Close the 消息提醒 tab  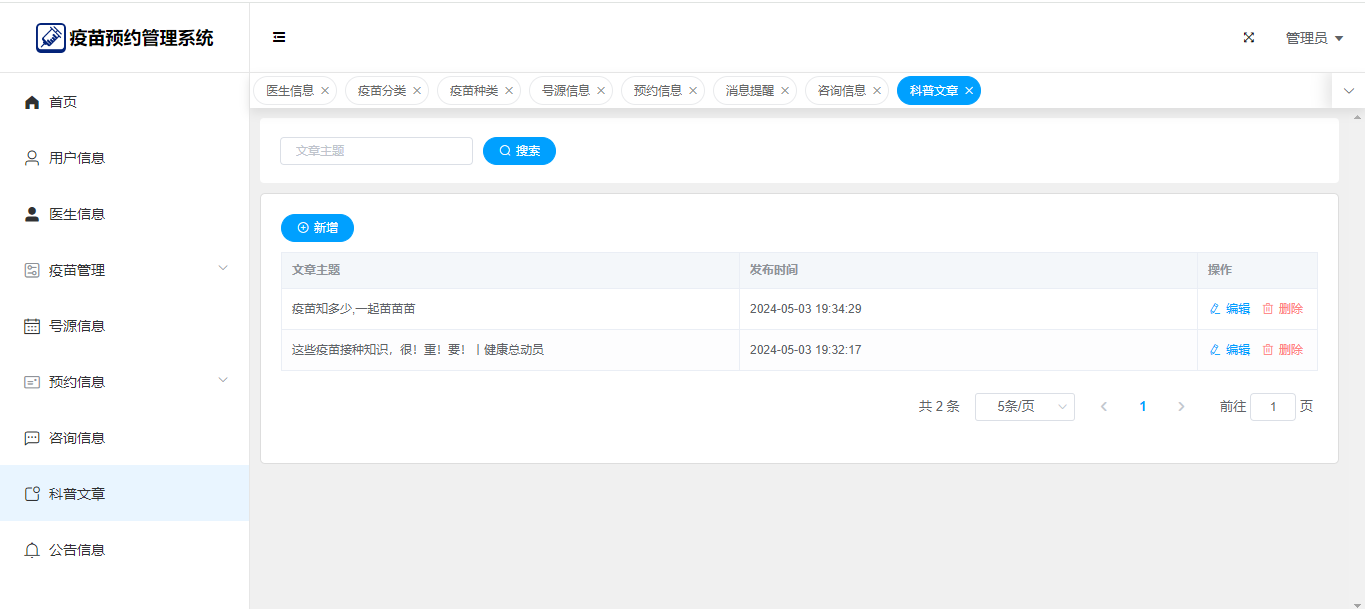(x=785, y=91)
